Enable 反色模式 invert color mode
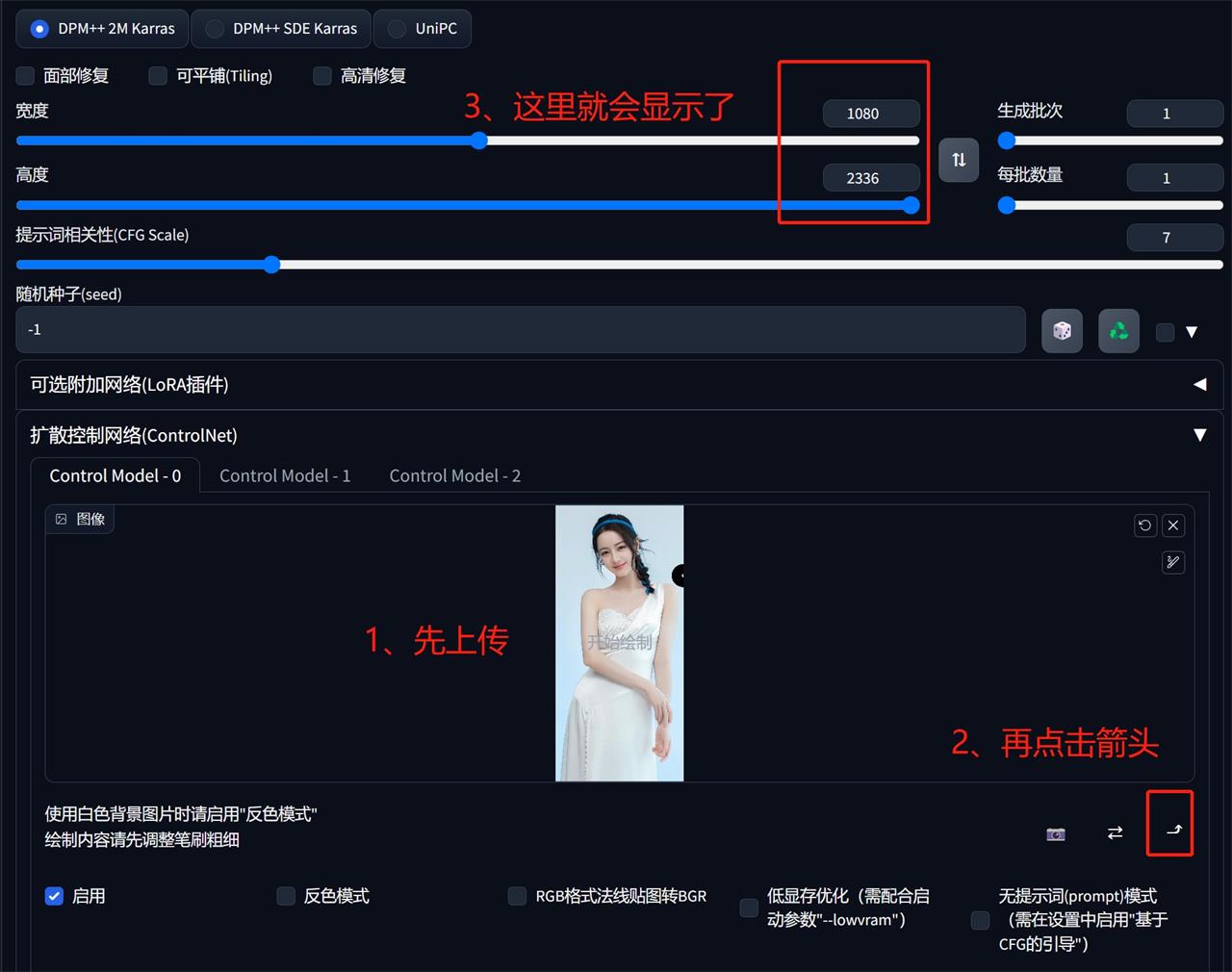 tap(286, 896)
